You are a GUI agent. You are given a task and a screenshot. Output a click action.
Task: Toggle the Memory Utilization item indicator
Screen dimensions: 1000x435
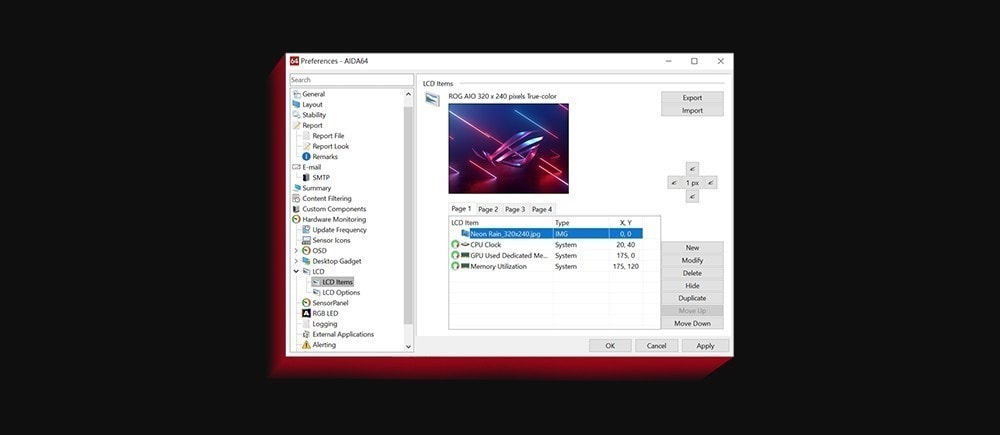pyautogui.click(x=455, y=266)
